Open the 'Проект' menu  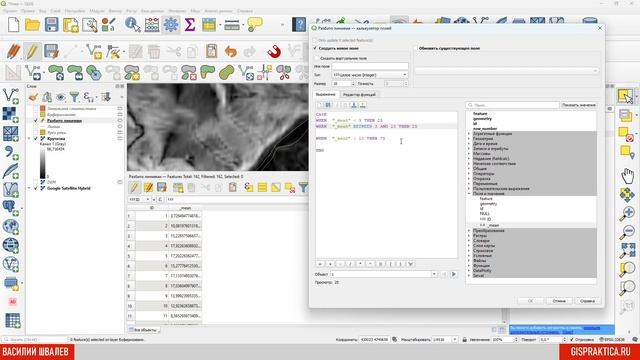coord(10,11)
